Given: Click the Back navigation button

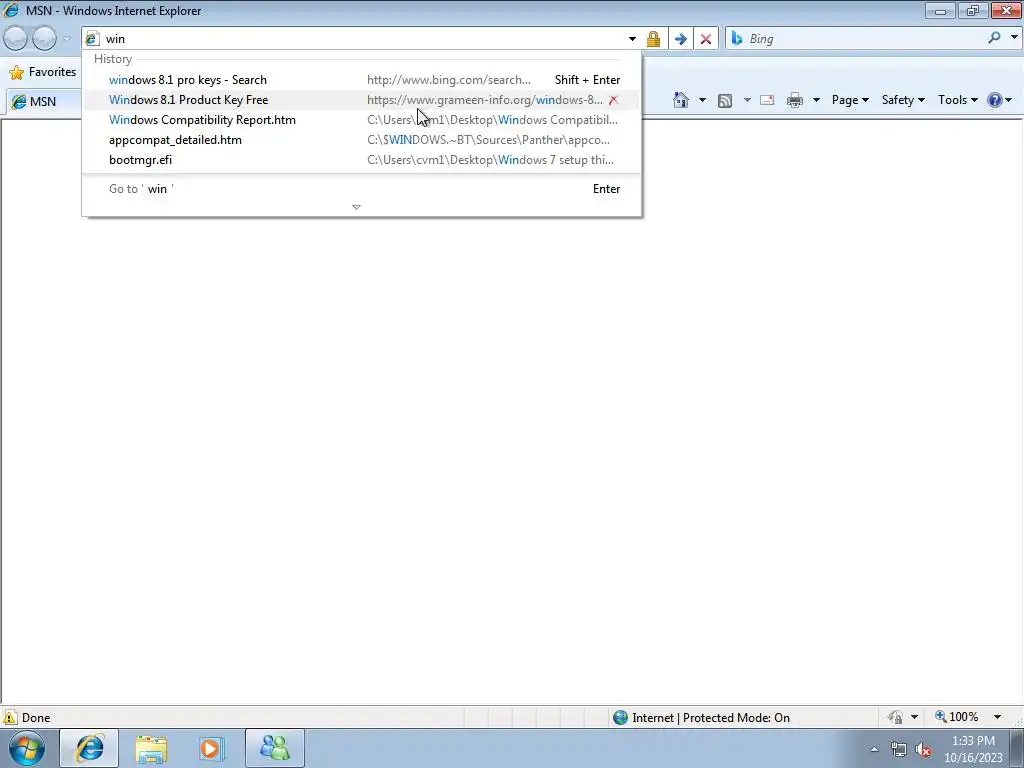Looking at the screenshot, I should 16,39.
